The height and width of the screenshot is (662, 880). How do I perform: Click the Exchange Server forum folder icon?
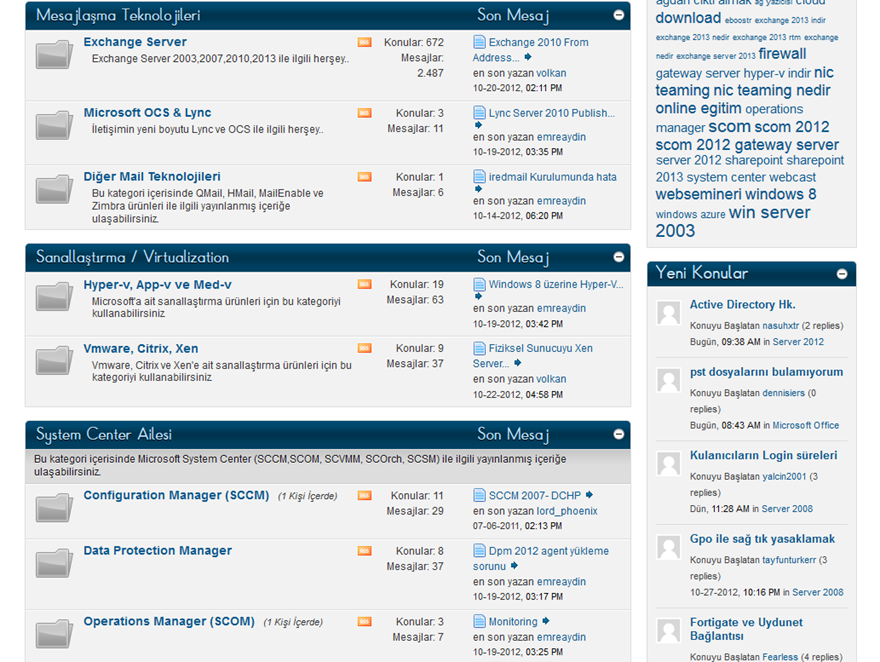pyautogui.click(x=54, y=54)
